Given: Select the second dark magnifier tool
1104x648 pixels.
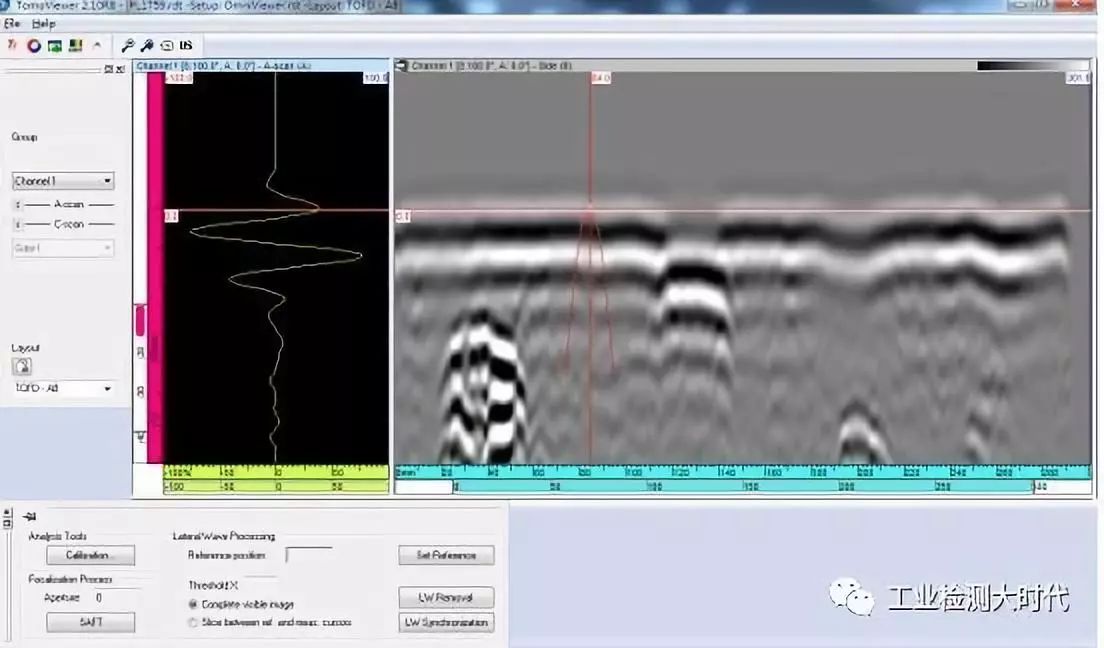Looking at the screenshot, I should (146, 46).
